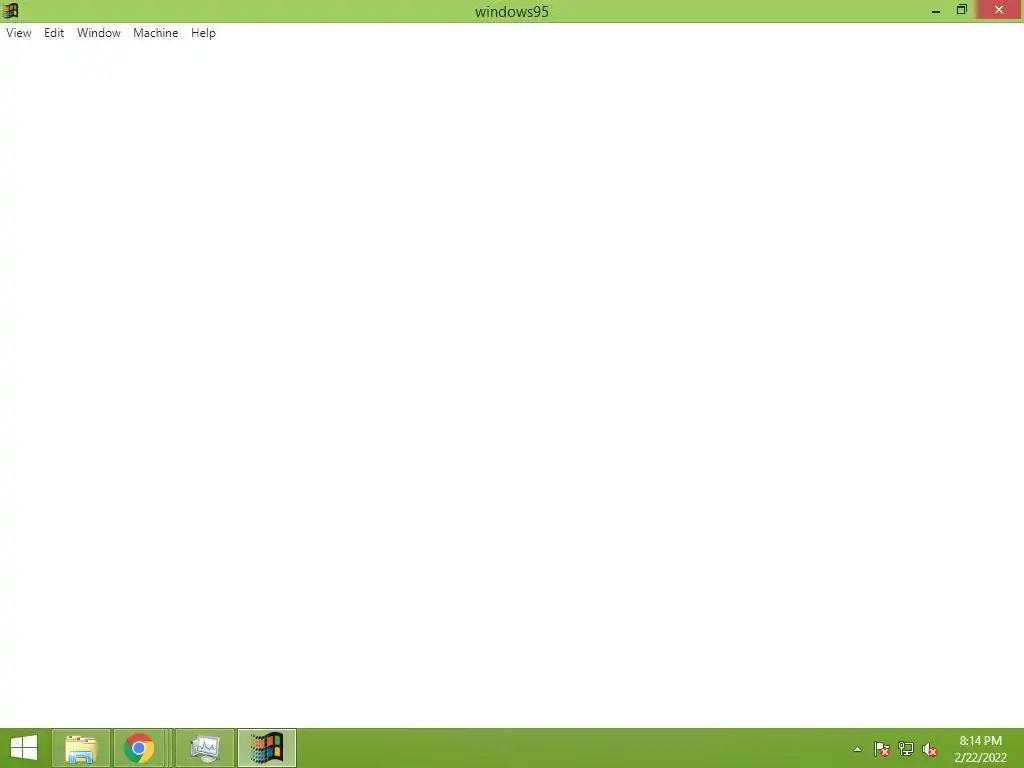The width and height of the screenshot is (1024, 768).
Task: Select the windows95 app in taskbar
Action: pos(266,748)
